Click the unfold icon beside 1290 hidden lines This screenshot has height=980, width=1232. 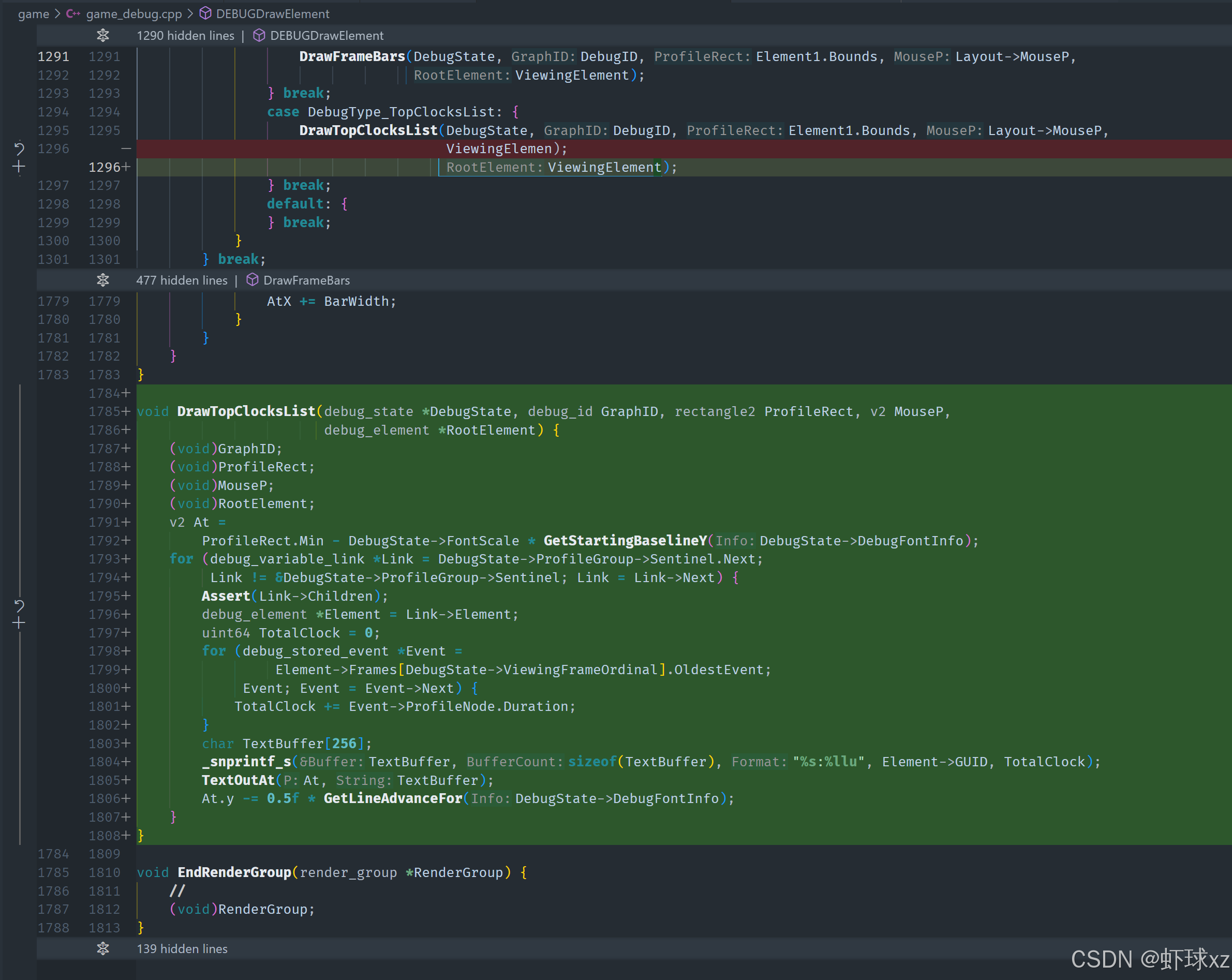[x=103, y=35]
